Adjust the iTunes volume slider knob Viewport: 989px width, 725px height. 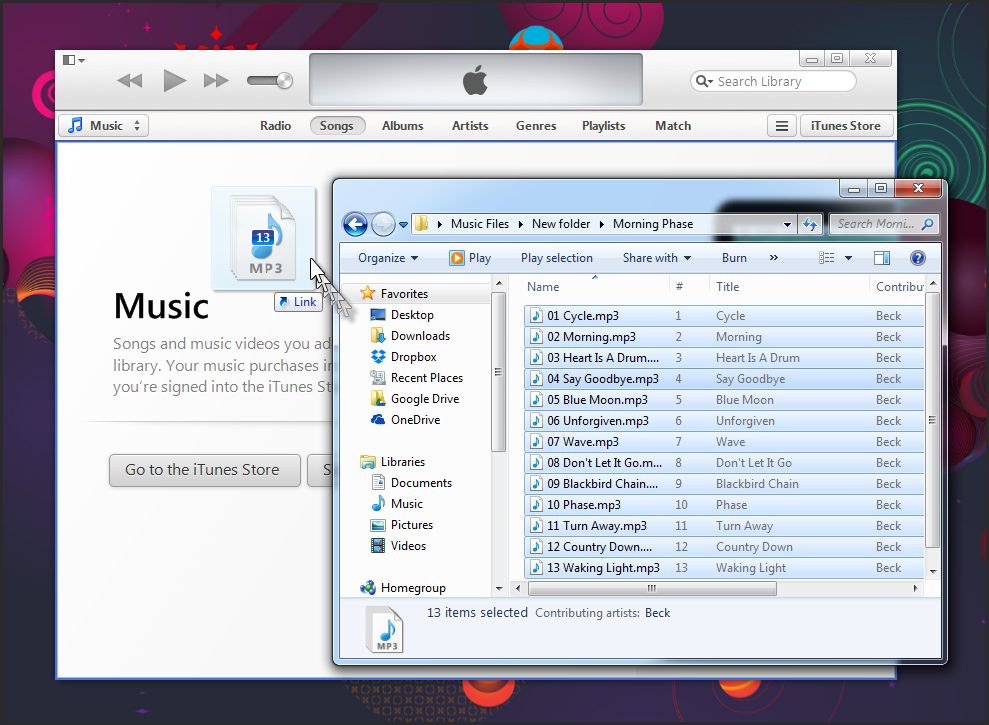point(284,81)
